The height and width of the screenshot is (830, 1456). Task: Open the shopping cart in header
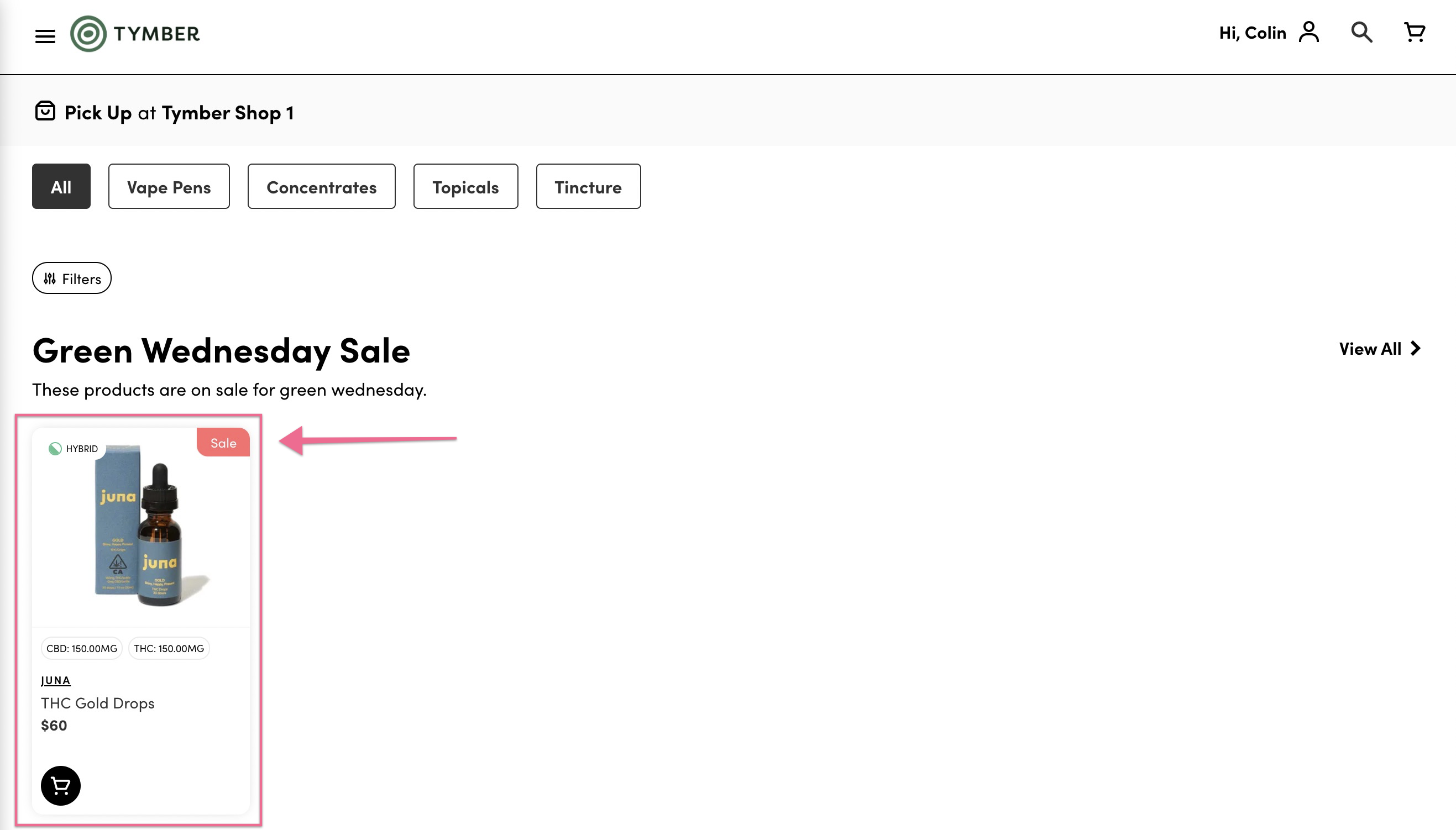1415,33
